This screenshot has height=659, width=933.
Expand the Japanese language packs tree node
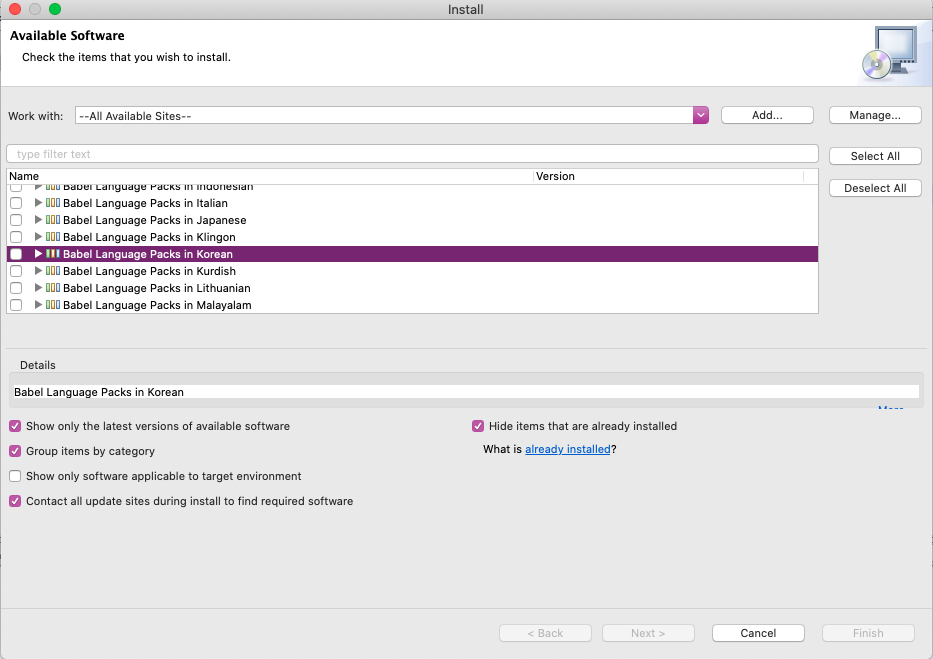click(38, 219)
